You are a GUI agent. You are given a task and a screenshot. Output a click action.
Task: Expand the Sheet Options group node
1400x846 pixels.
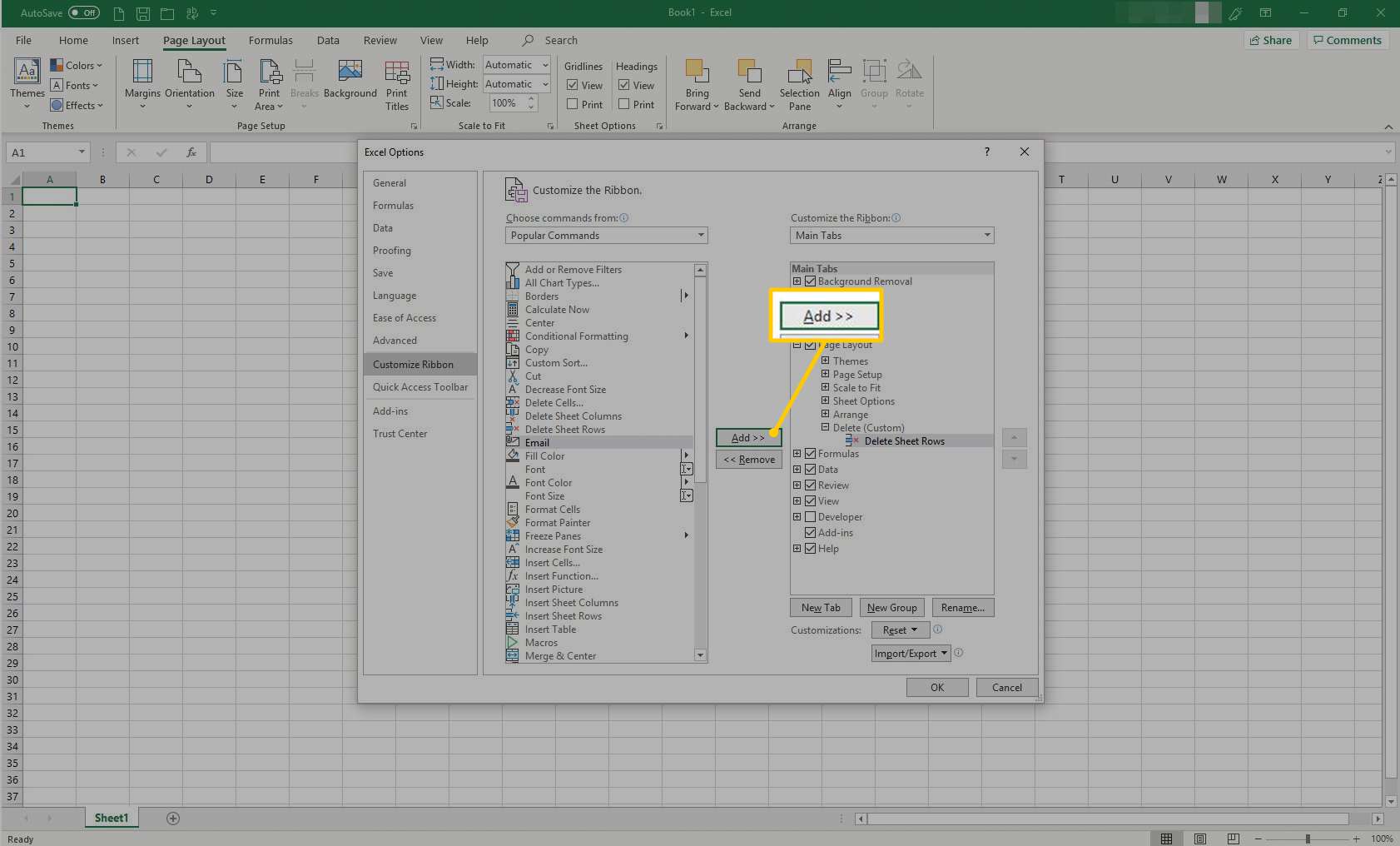point(825,401)
